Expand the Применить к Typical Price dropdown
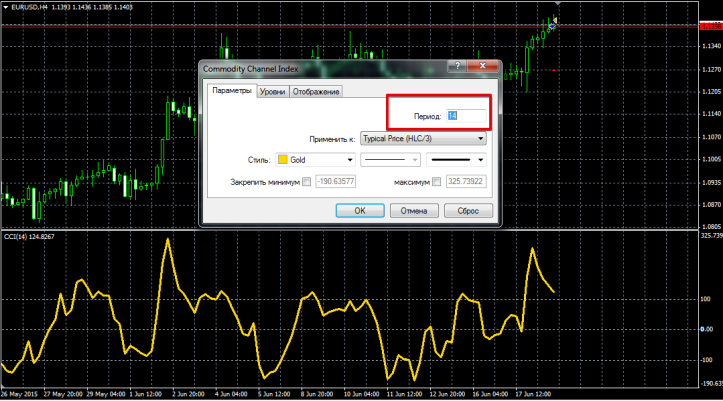Viewport: 723px width, 401px height. pos(481,139)
